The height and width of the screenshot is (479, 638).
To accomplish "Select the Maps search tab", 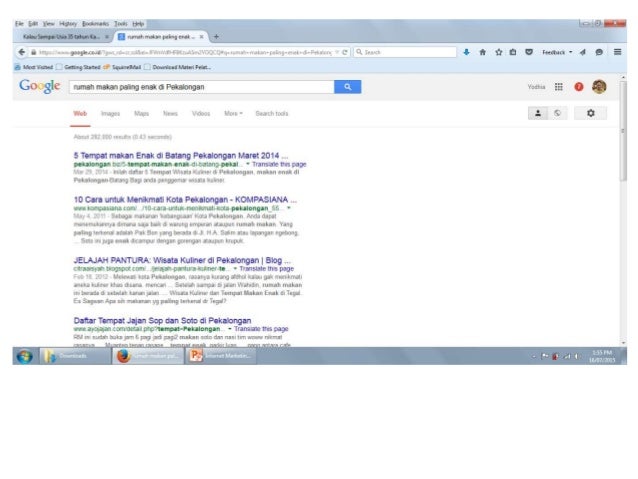I will tap(141, 114).
